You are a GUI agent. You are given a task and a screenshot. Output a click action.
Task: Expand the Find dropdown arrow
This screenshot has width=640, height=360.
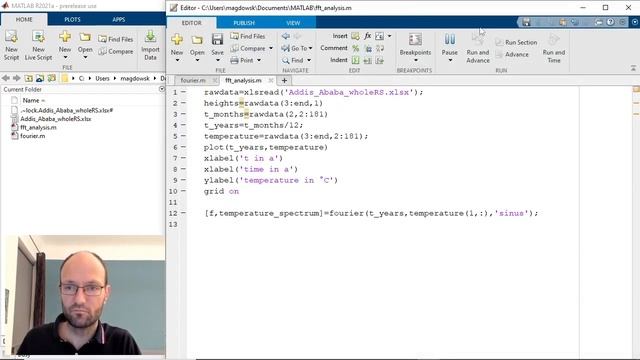pyautogui.click(x=309, y=60)
